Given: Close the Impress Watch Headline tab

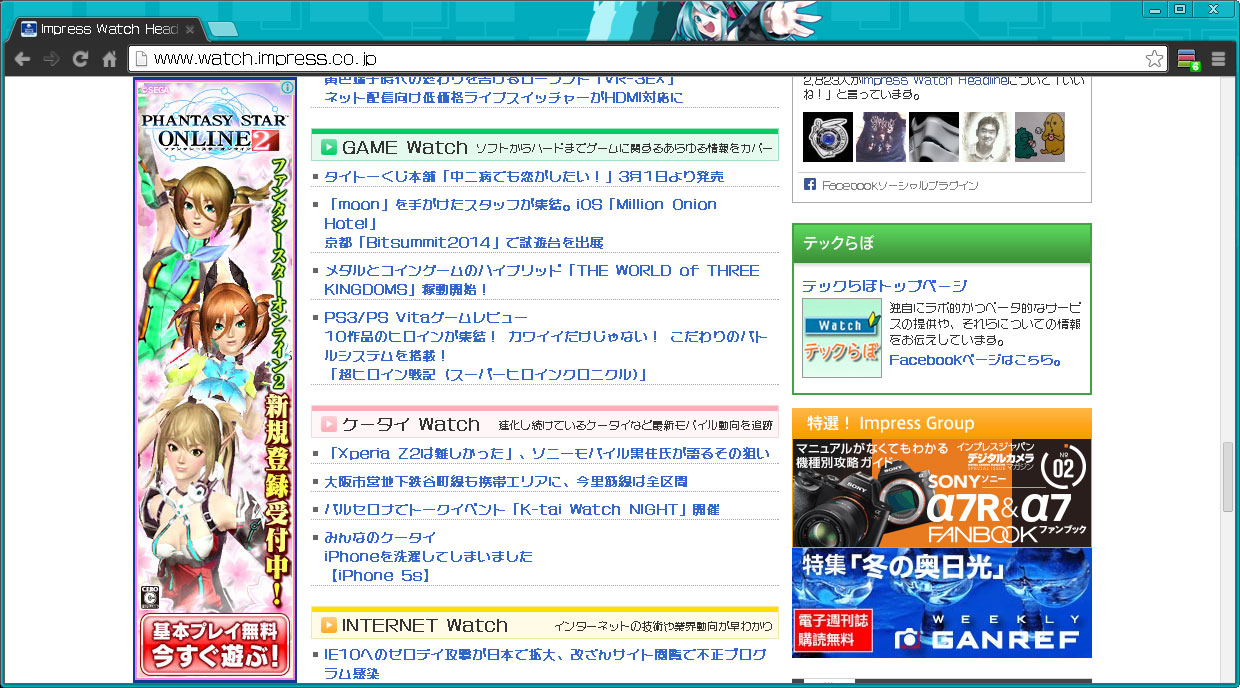Looking at the screenshot, I should tap(191, 29).
